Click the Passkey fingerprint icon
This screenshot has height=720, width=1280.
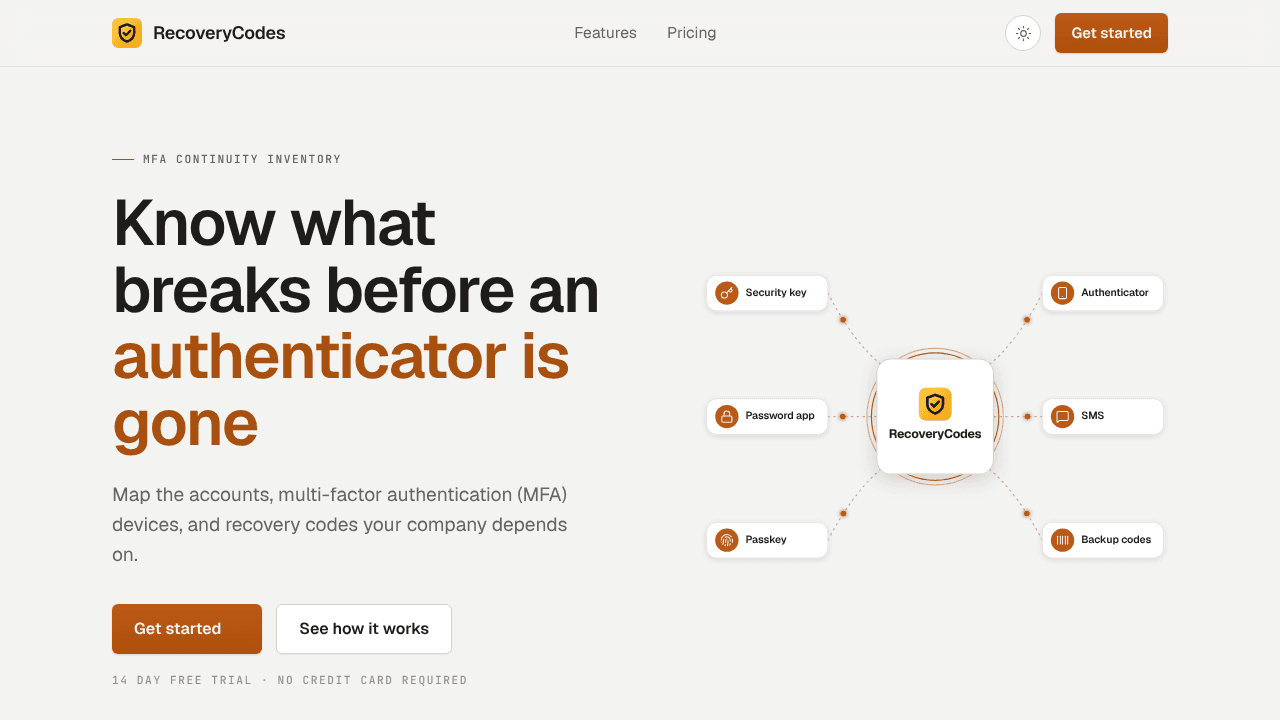click(727, 540)
